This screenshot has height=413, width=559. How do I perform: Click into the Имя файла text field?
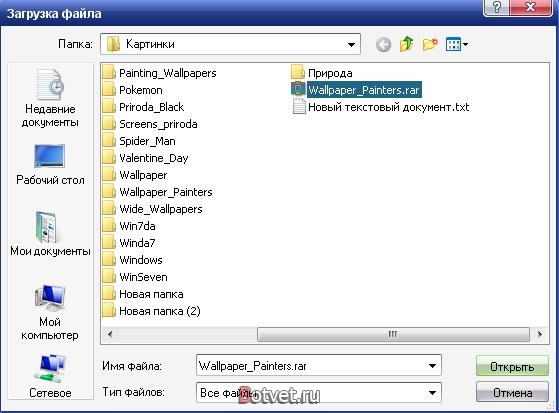[x=310, y=366]
